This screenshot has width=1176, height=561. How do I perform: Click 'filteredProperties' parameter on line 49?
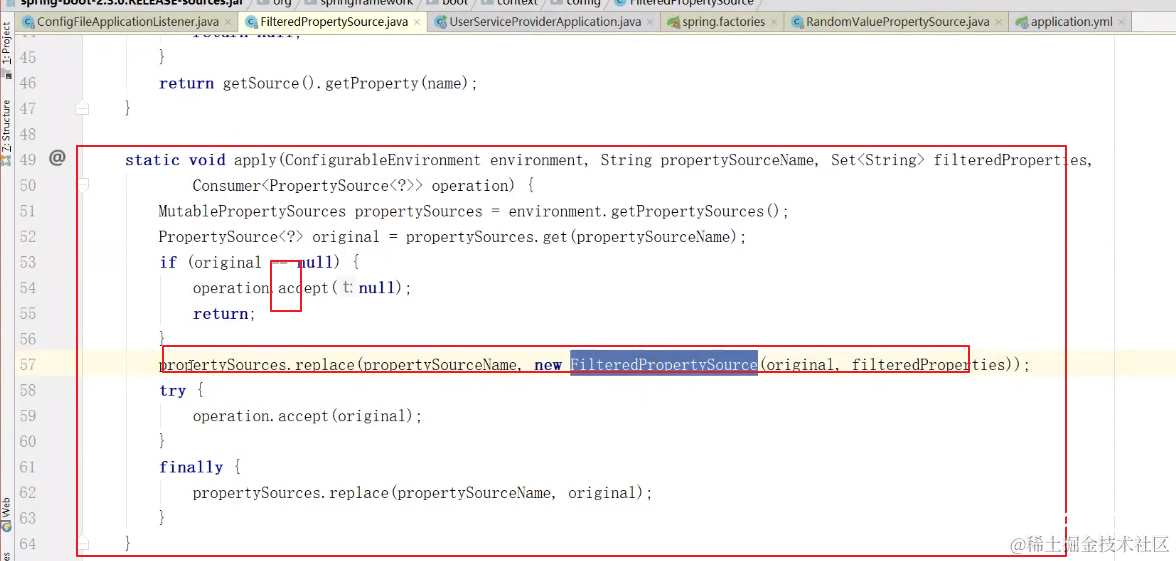(1009, 160)
